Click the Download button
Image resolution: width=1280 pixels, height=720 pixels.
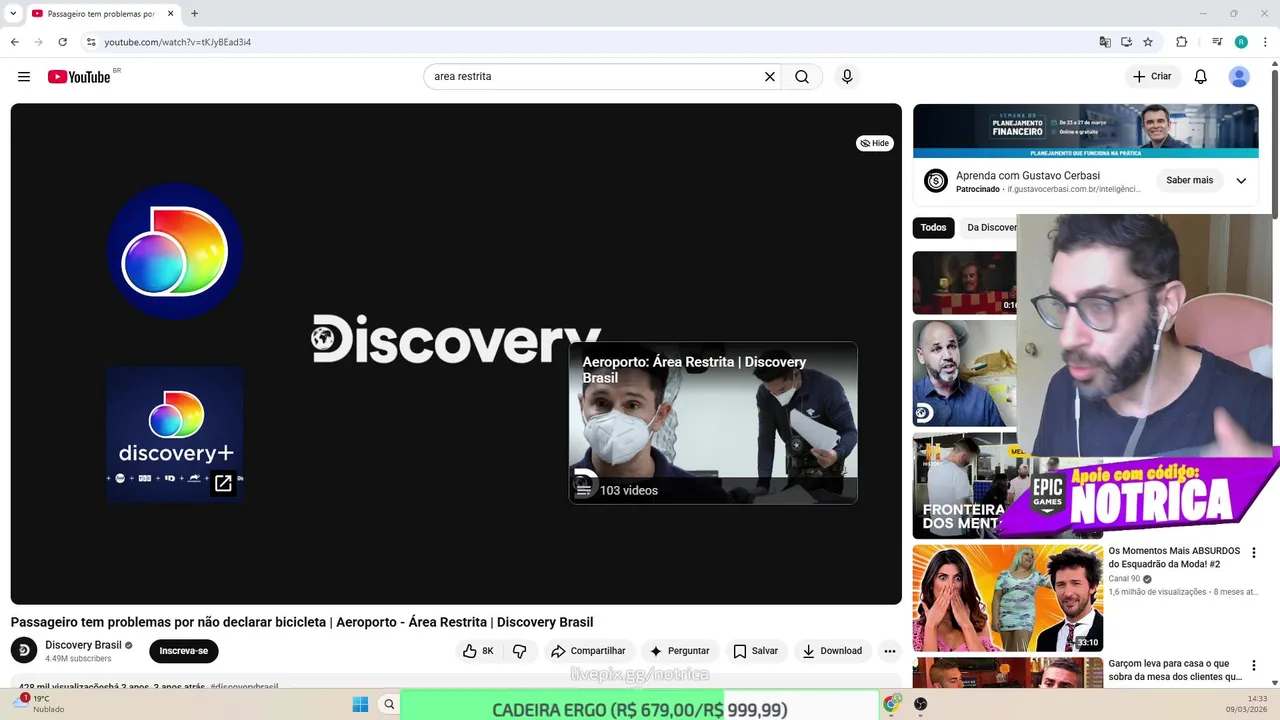(x=832, y=651)
